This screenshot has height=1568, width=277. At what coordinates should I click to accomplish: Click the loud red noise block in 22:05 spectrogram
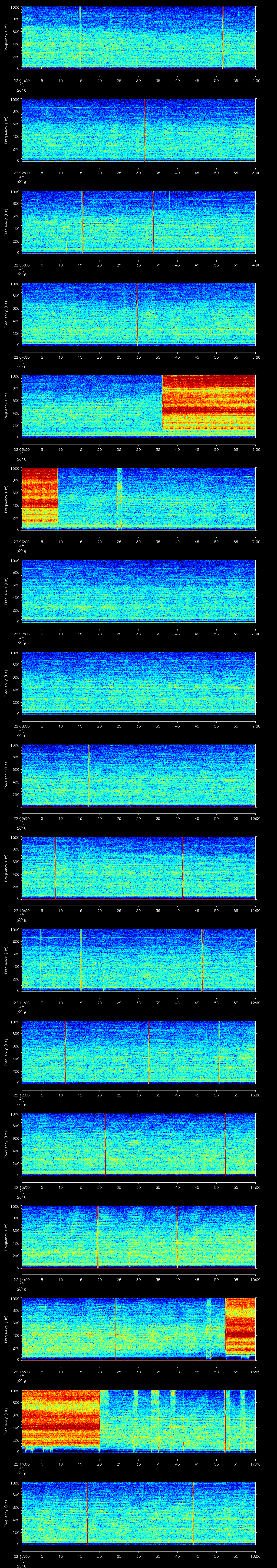click(209, 402)
